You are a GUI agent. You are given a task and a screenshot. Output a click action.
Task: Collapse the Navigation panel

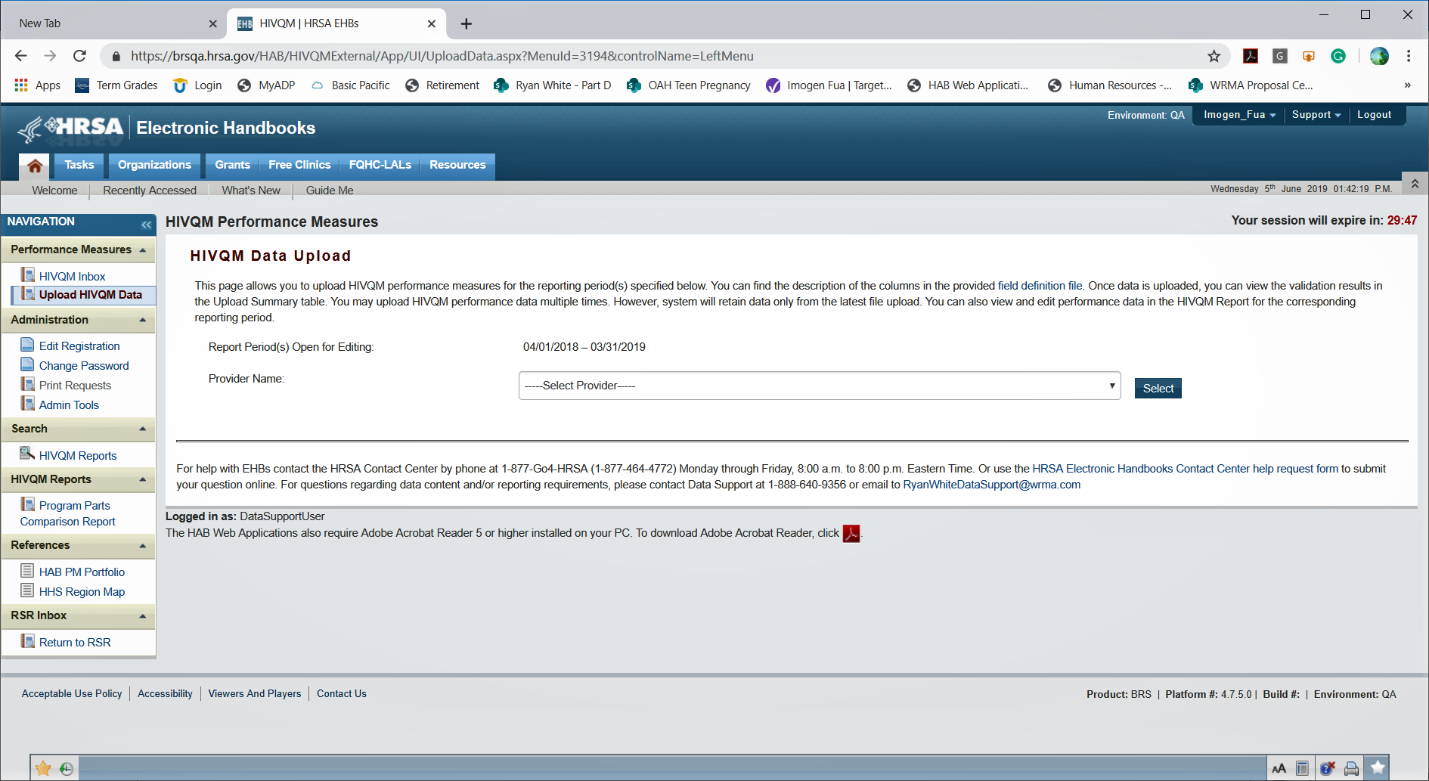[146, 224]
